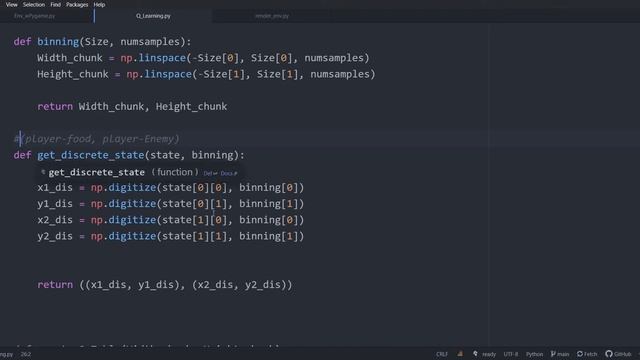This screenshot has height=360, width=640.
Task: Open the Find menu
Action: coord(56,4)
